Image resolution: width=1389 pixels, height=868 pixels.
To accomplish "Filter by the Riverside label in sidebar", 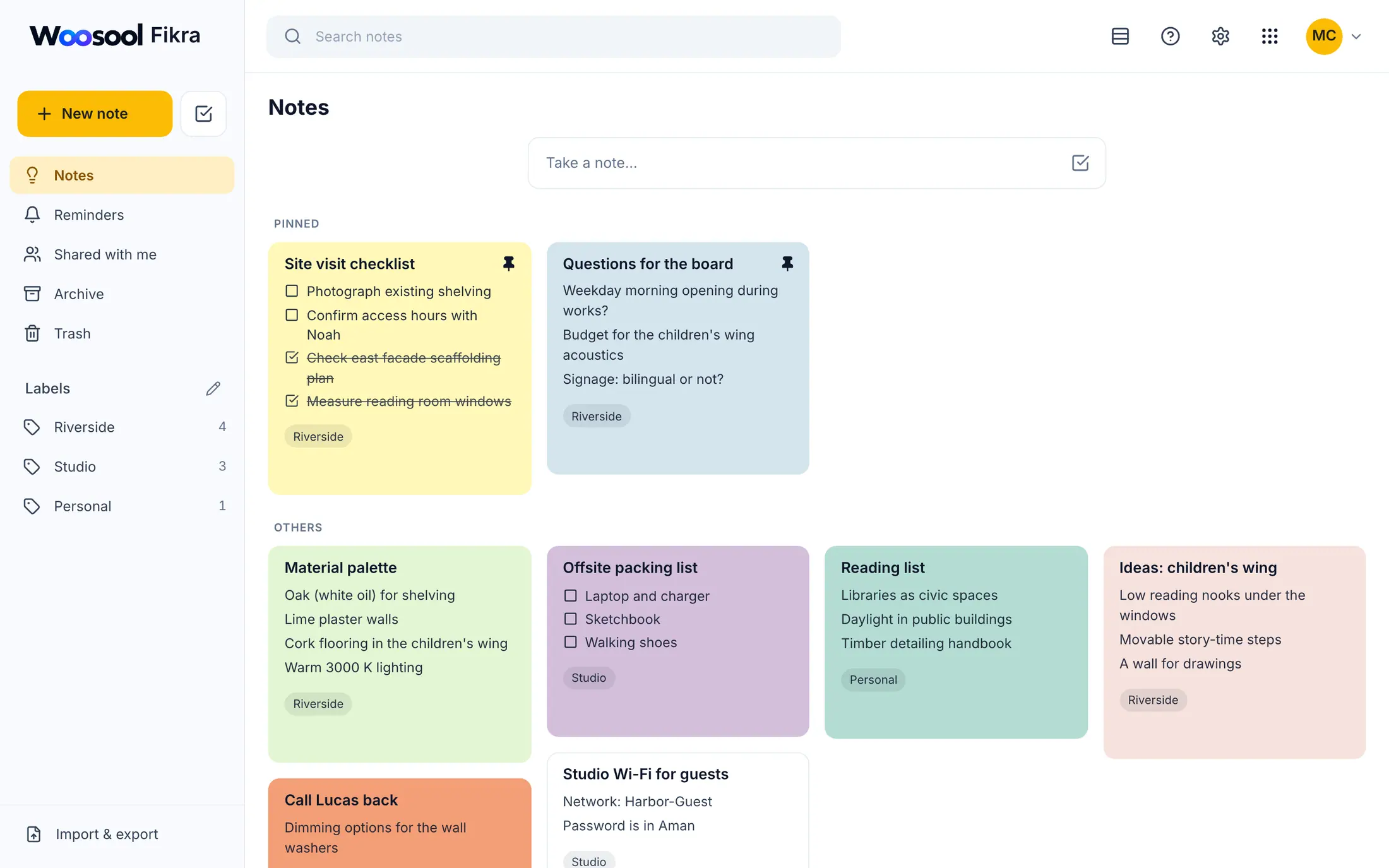I will [122, 427].
